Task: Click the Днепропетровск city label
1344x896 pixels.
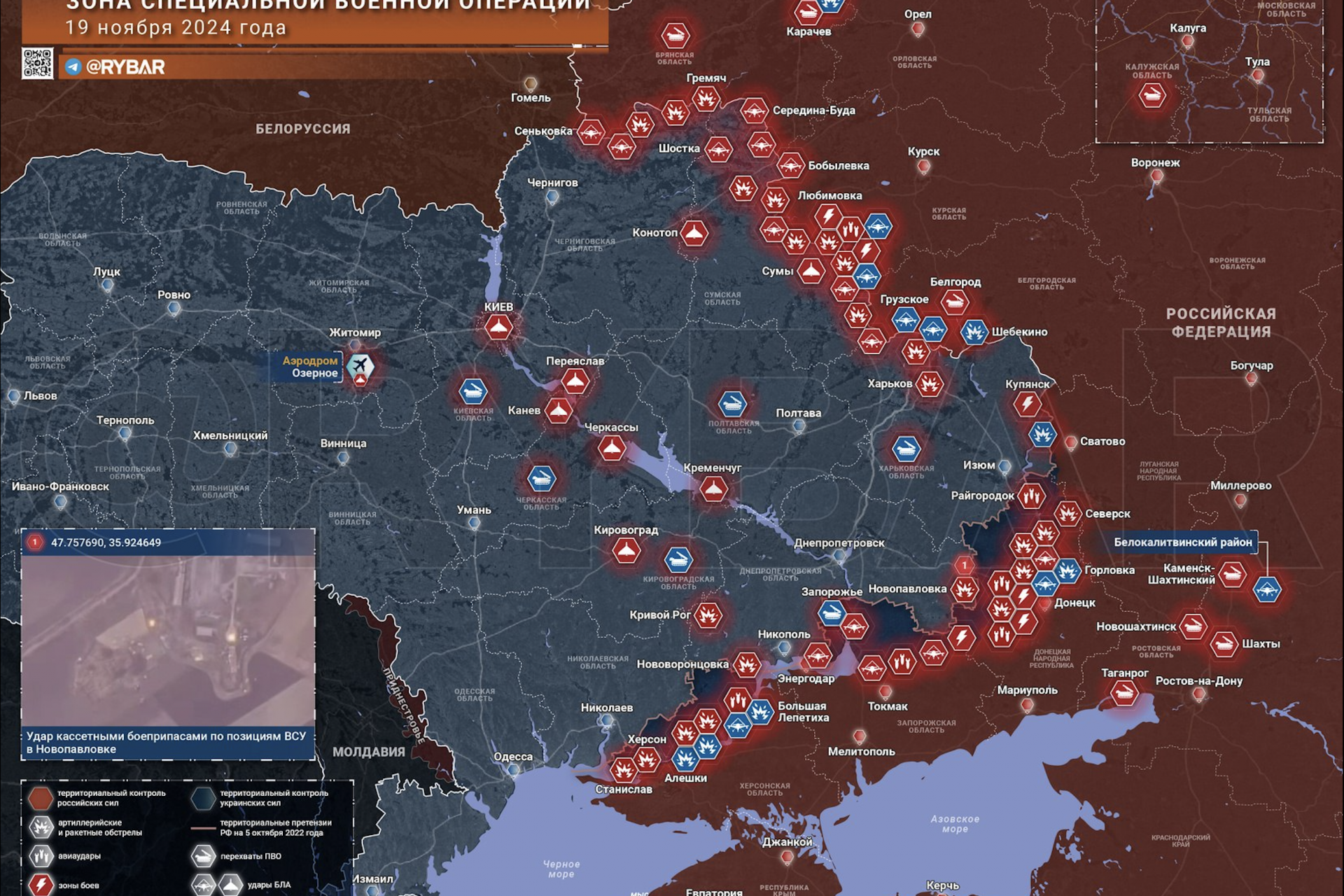Action: pyautogui.click(x=839, y=543)
